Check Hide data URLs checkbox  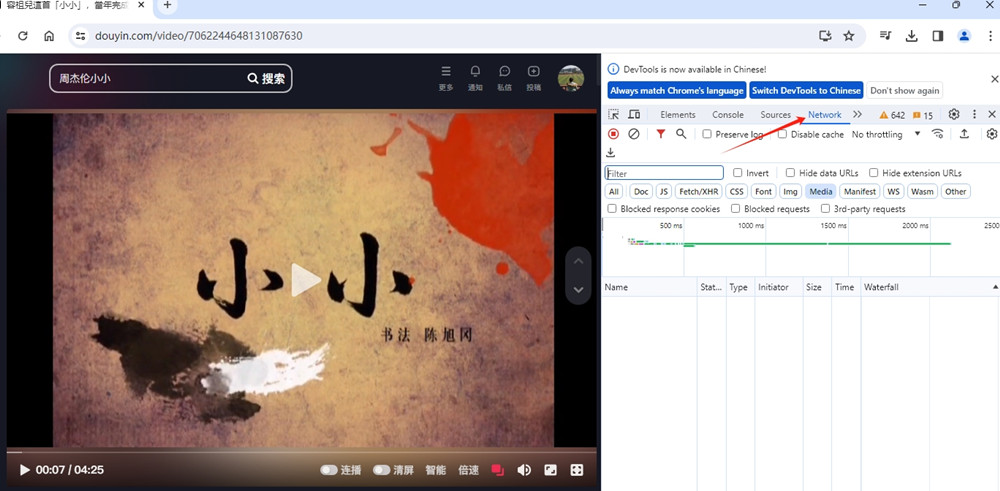790,173
